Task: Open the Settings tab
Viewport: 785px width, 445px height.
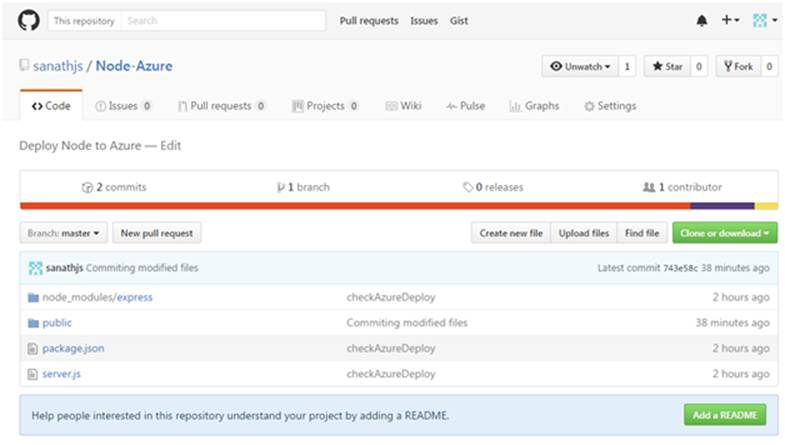Action: point(610,106)
